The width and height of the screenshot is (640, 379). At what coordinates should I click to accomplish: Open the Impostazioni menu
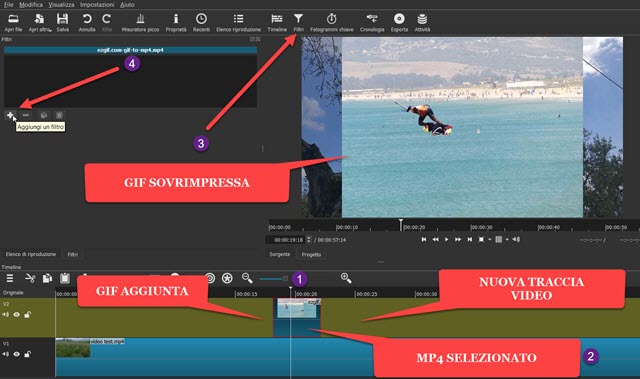97,4
